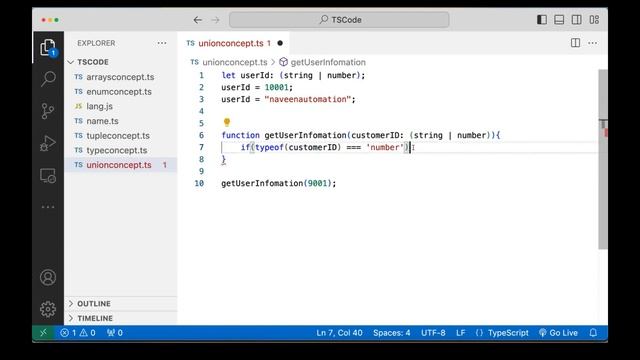Open the Explorer view in activity bar
The image size is (640, 360).
[48, 47]
